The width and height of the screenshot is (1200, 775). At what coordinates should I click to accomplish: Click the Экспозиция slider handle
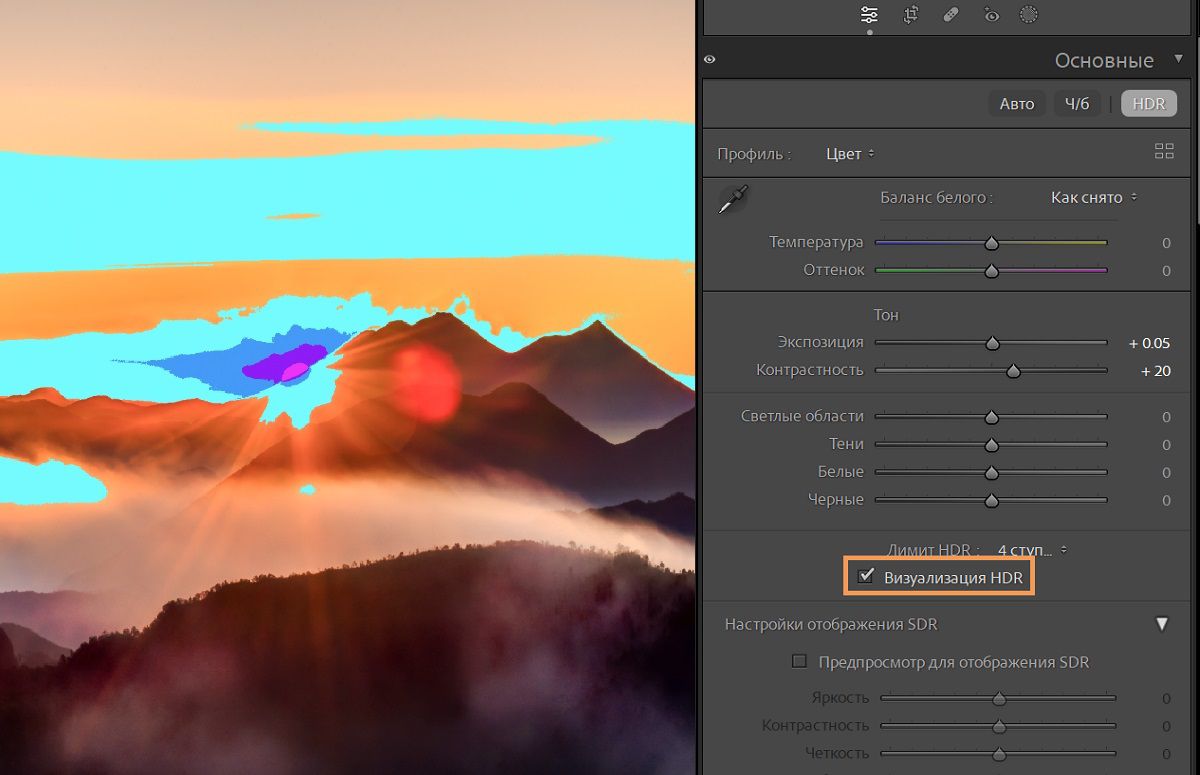(x=992, y=343)
